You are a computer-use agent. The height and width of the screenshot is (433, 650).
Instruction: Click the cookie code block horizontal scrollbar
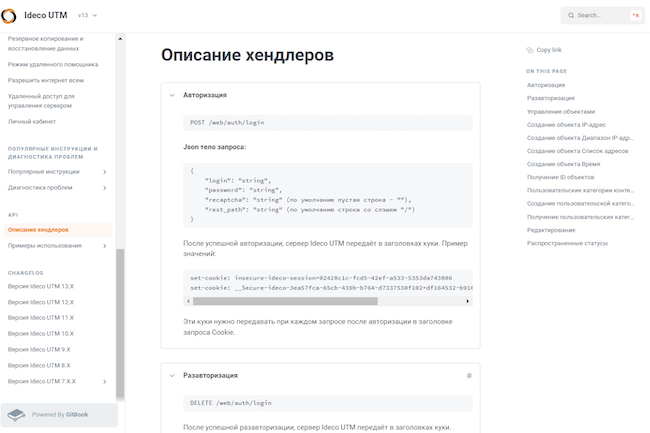pos(285,301)
